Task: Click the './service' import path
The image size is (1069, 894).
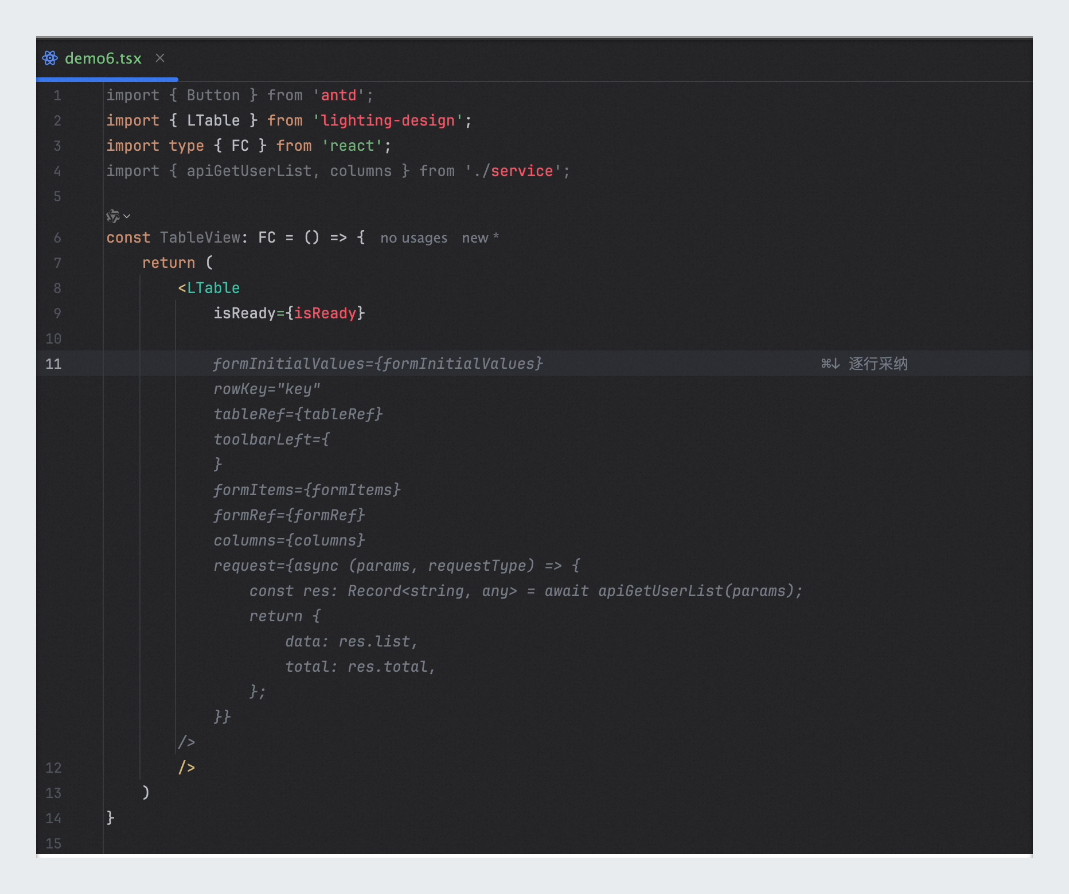Action: pyautogui.click(x=517, y=171)
